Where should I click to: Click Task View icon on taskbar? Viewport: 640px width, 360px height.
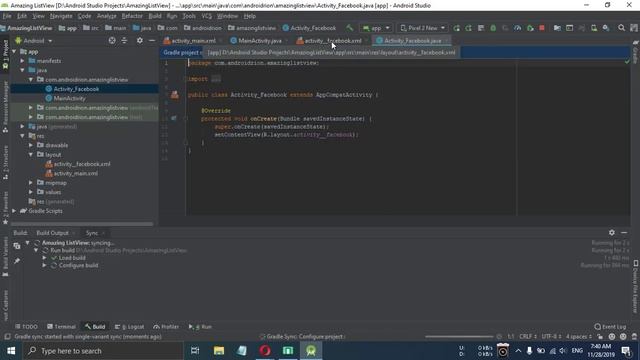tap(195, 351)
